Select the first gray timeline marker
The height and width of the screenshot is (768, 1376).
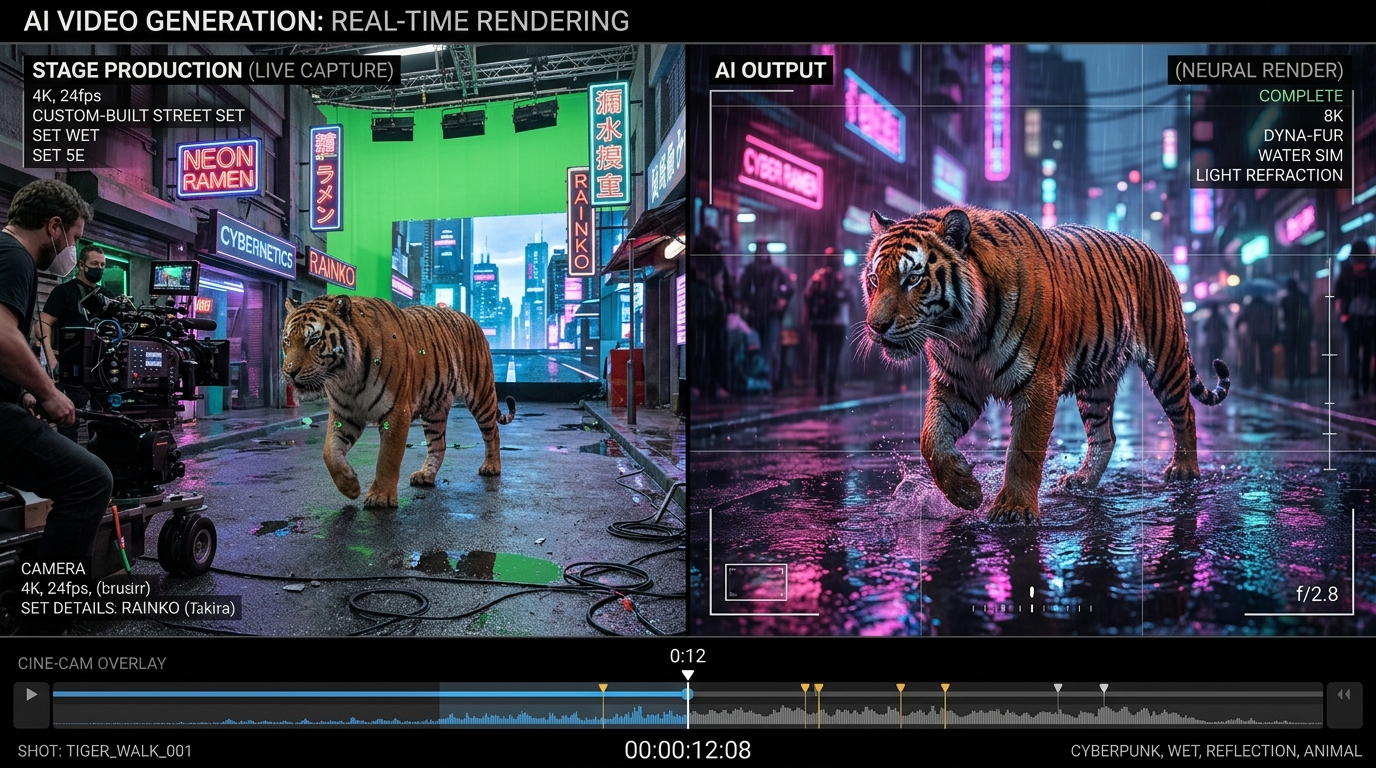click(1058, 688)
